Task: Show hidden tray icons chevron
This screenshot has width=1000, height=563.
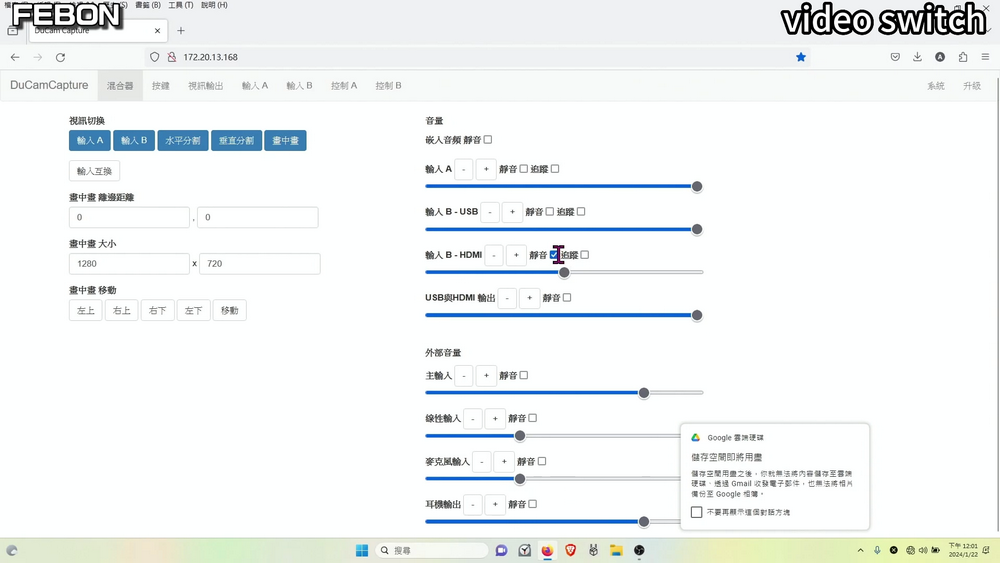Action: coord(860,550)
